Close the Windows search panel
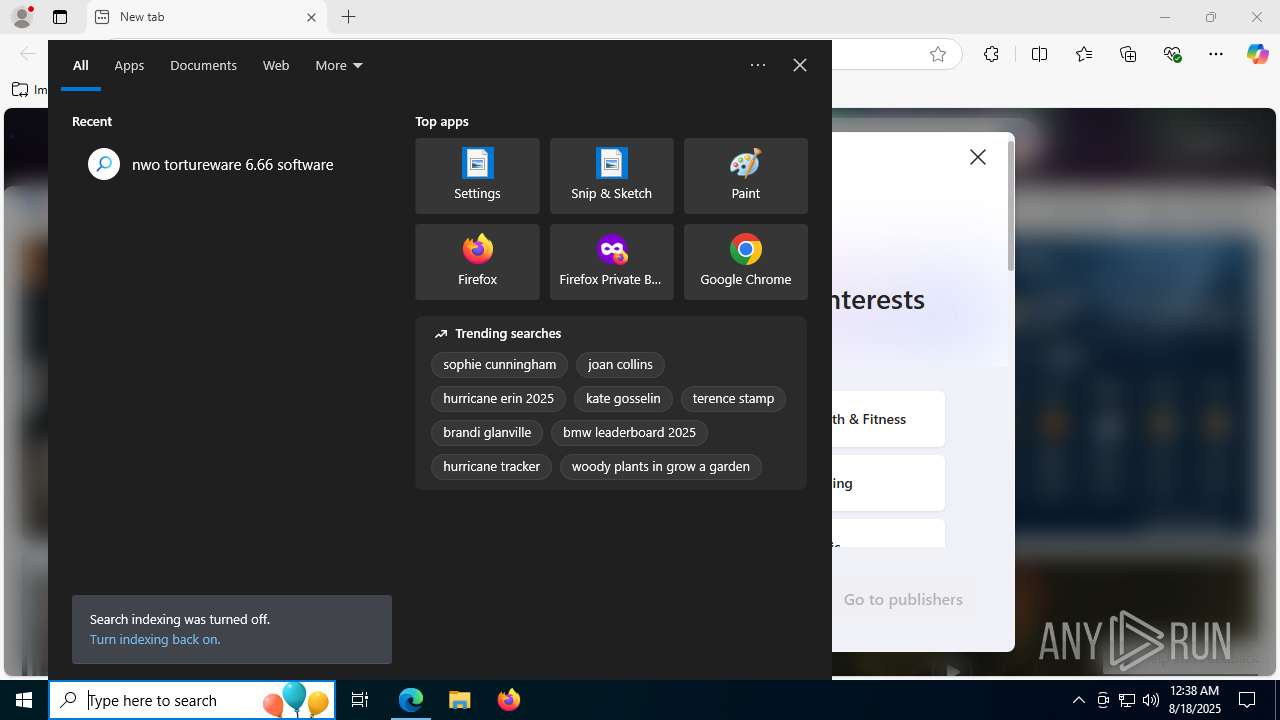The image size is (1280, 720). (800, 65)
